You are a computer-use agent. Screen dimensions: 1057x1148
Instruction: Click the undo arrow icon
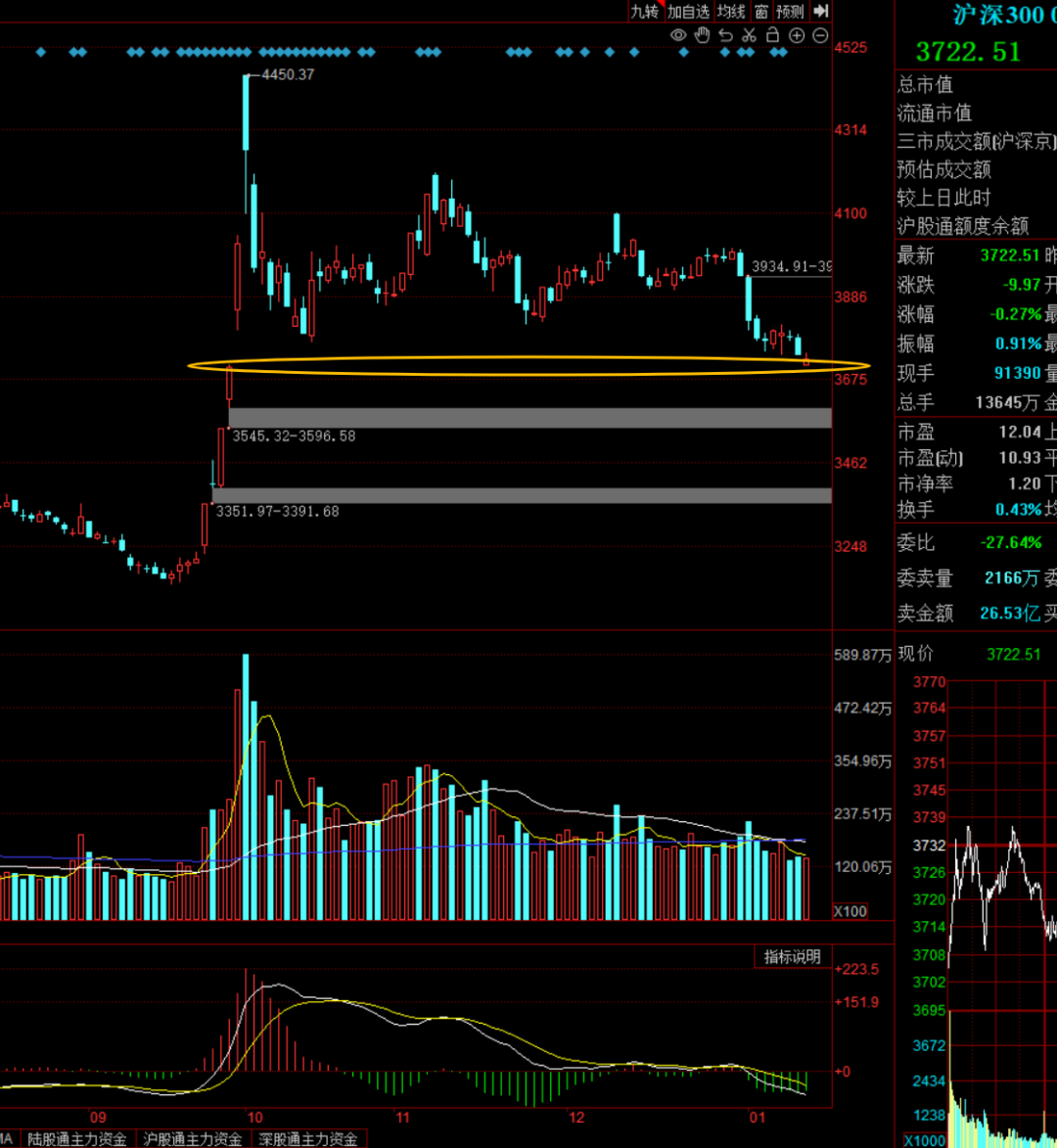[x=725, y=35]
